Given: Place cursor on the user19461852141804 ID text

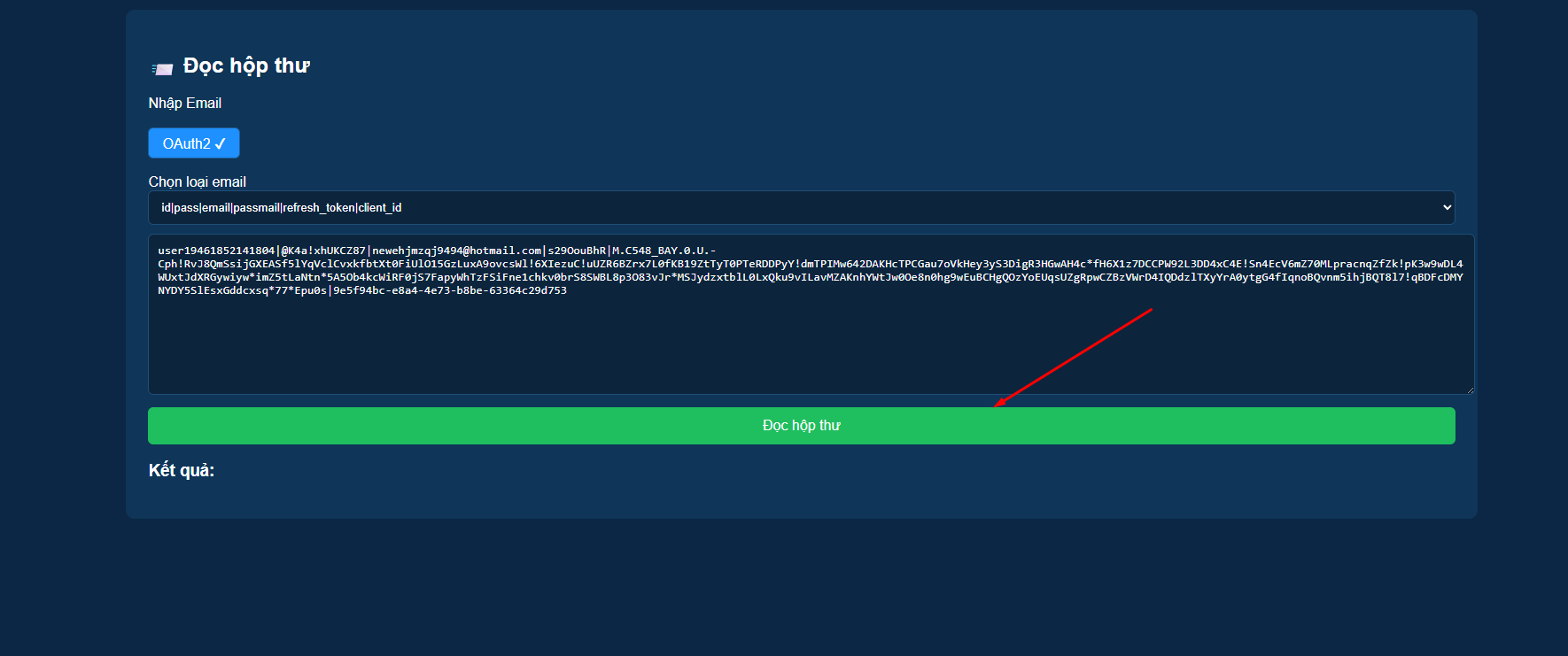Looking at the screenshot, I should point(216,251).
